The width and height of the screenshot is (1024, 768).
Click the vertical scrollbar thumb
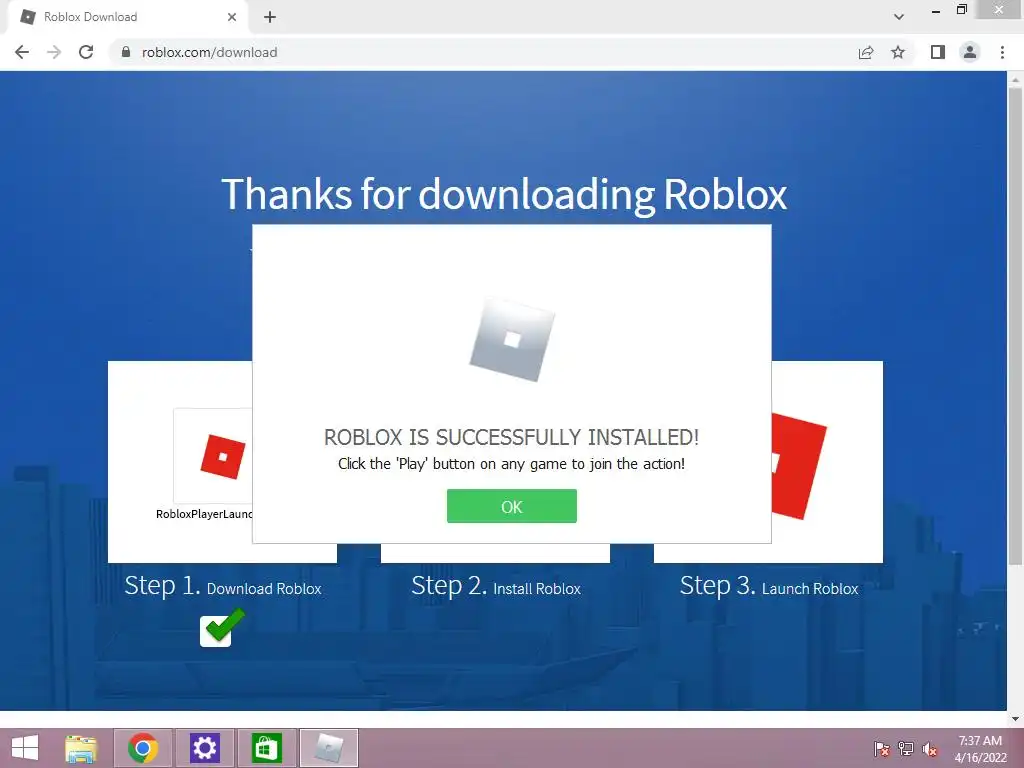(x=1015, y=327)
